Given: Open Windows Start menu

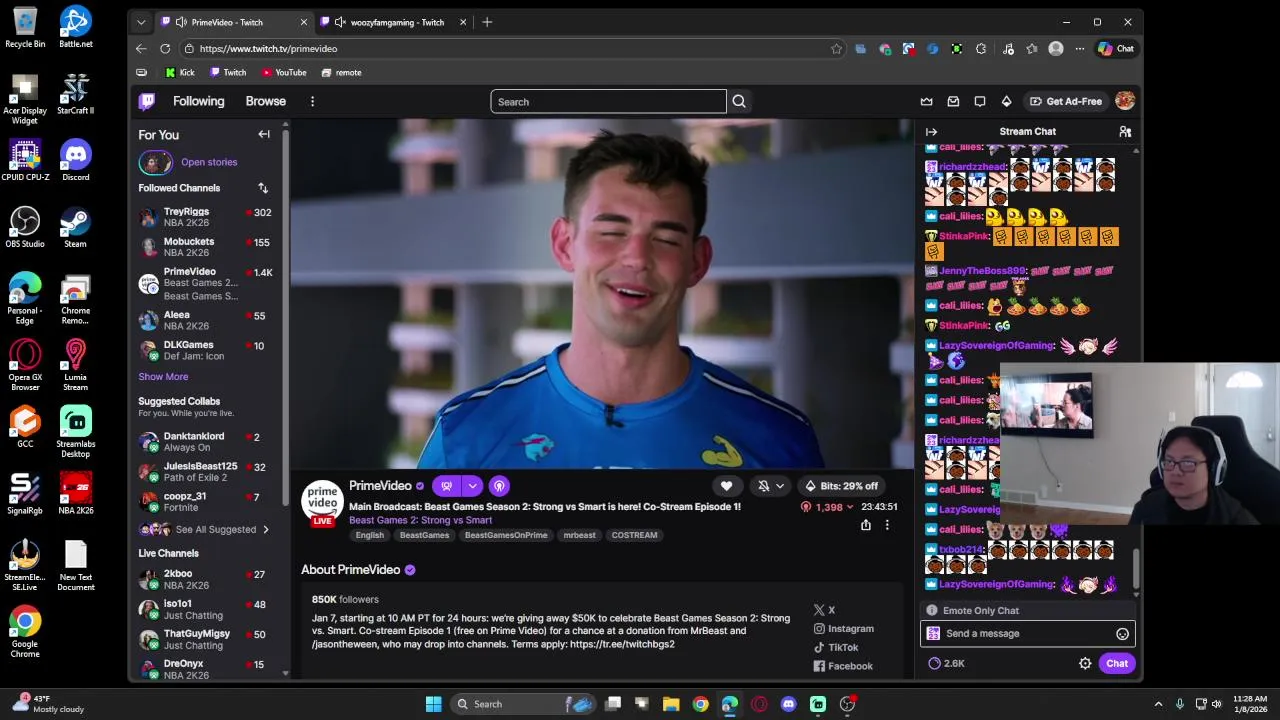Looking at the screenshot, I should tap(433, 704).
